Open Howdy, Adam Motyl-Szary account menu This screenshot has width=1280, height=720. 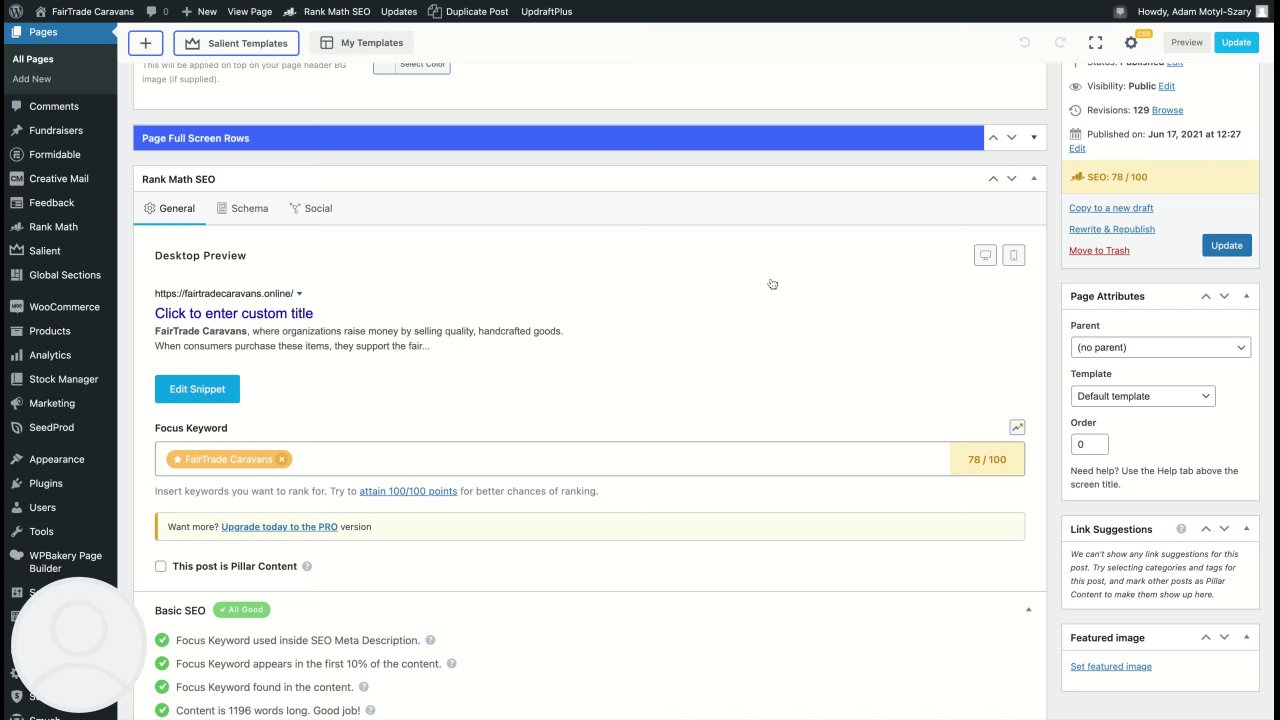click(x=1202, y=11)
